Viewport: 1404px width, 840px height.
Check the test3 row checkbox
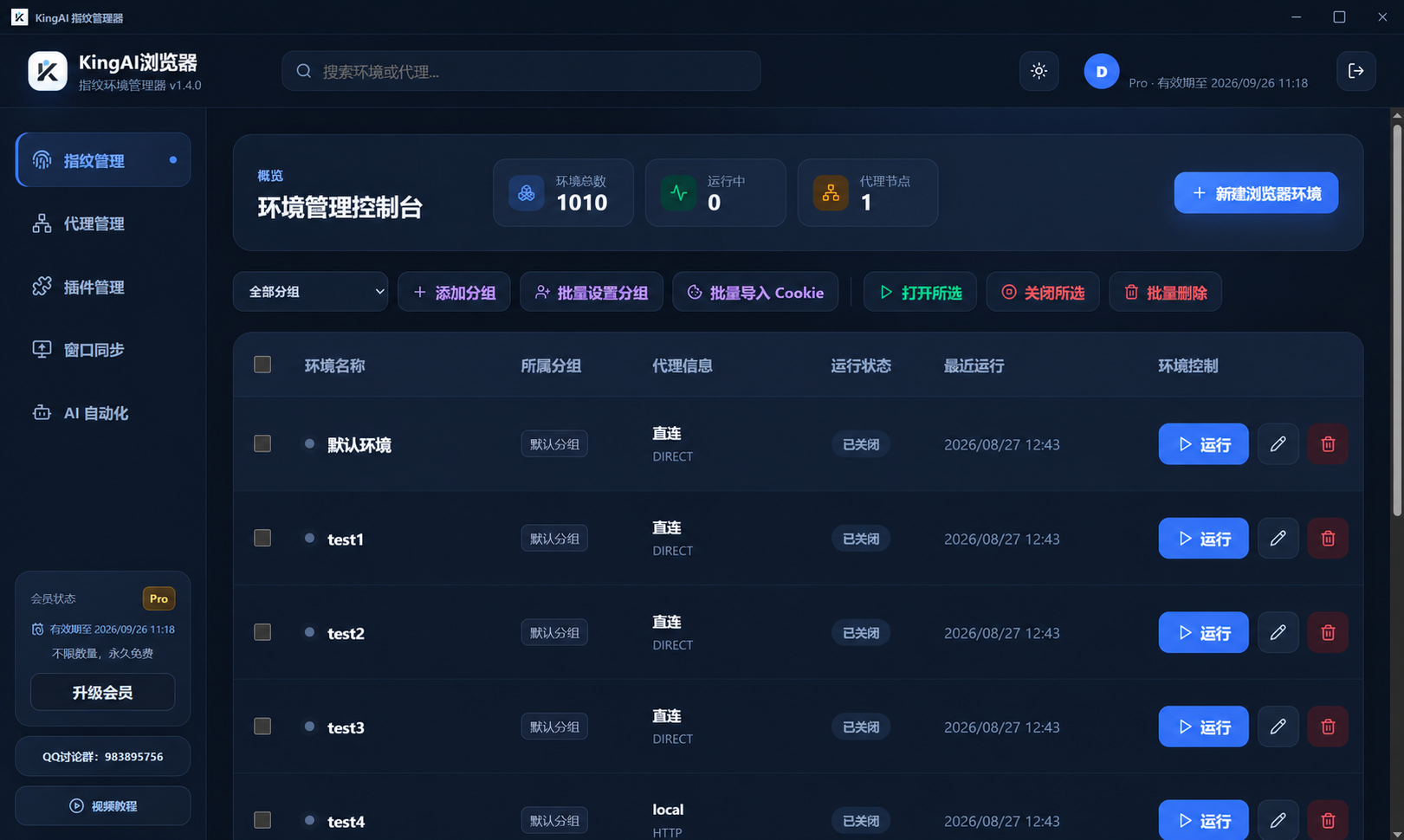pyautogui.click(x=262, y=726)
